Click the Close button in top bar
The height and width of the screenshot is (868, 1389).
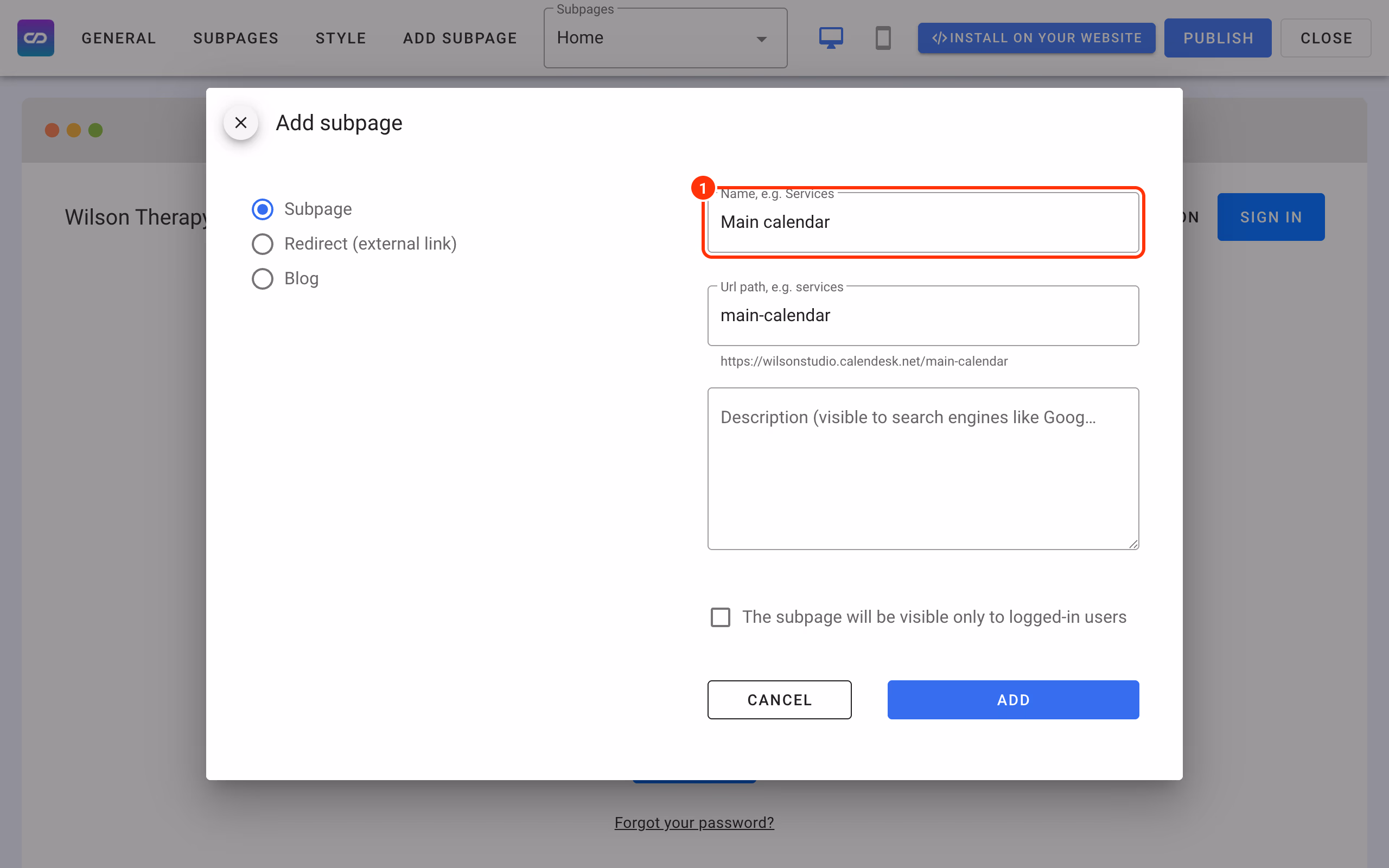click(x=1326, y=38)
